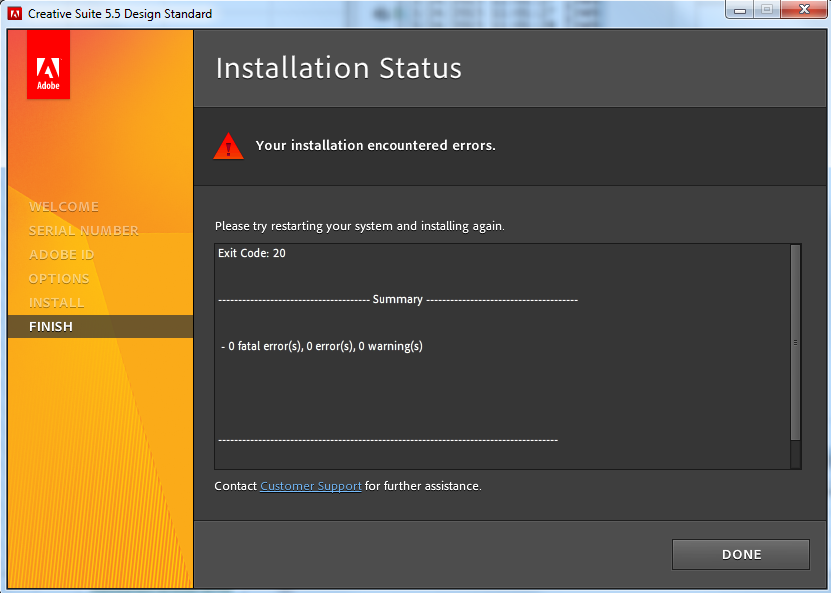Select the INSTALL sidebar step
This screenshot has height=593, width=831.
(58, 302)
